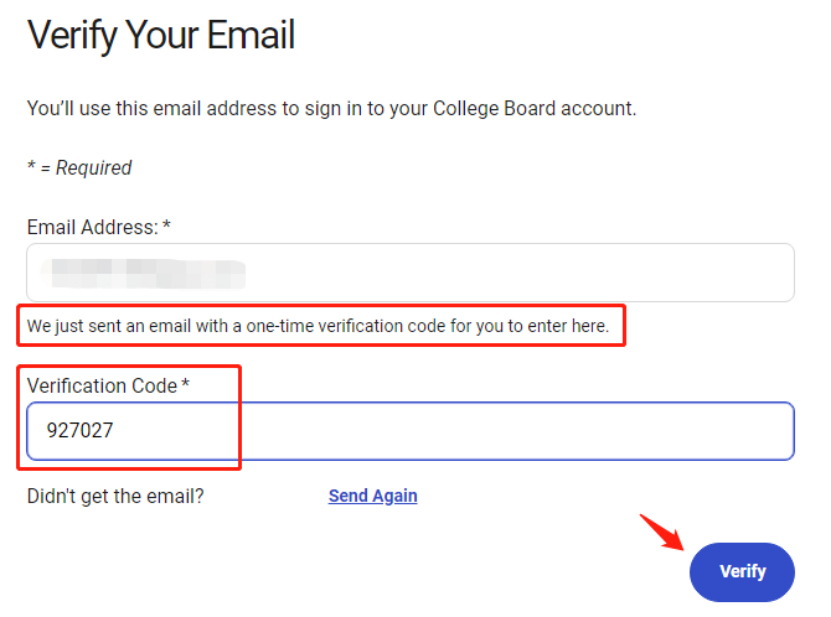Click the word "Verify" in the page heading
This screenshot has height=617, width=831.
click(x=68, y=35)
